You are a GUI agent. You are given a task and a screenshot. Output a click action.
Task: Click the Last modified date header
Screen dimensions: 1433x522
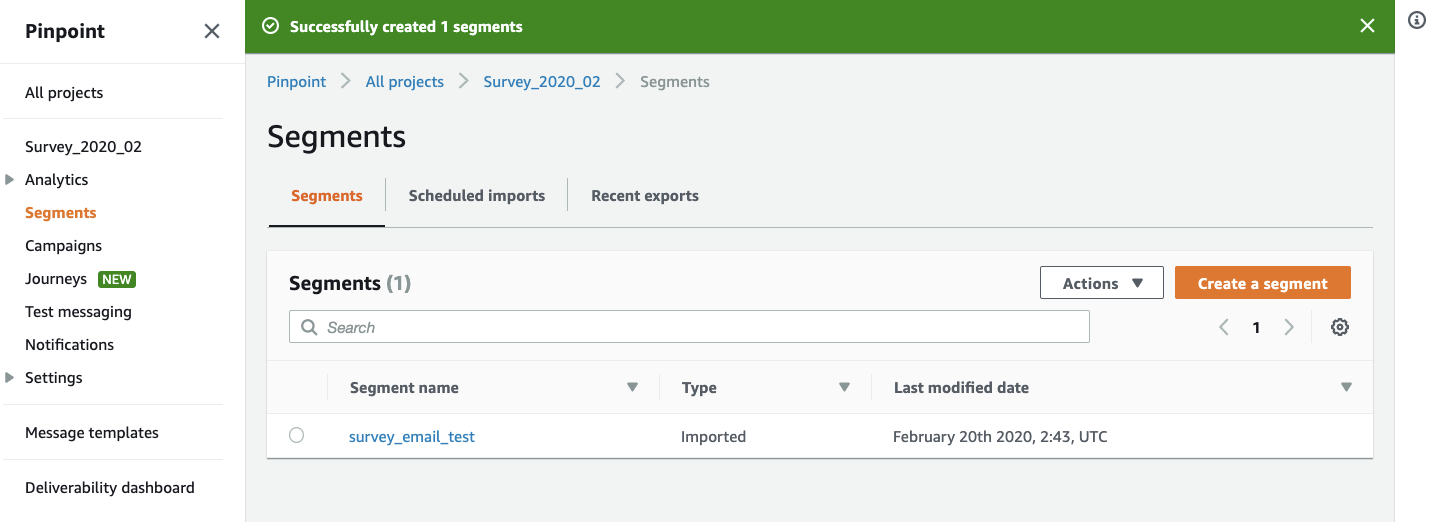pyautogui.click(x=961, y=387)
